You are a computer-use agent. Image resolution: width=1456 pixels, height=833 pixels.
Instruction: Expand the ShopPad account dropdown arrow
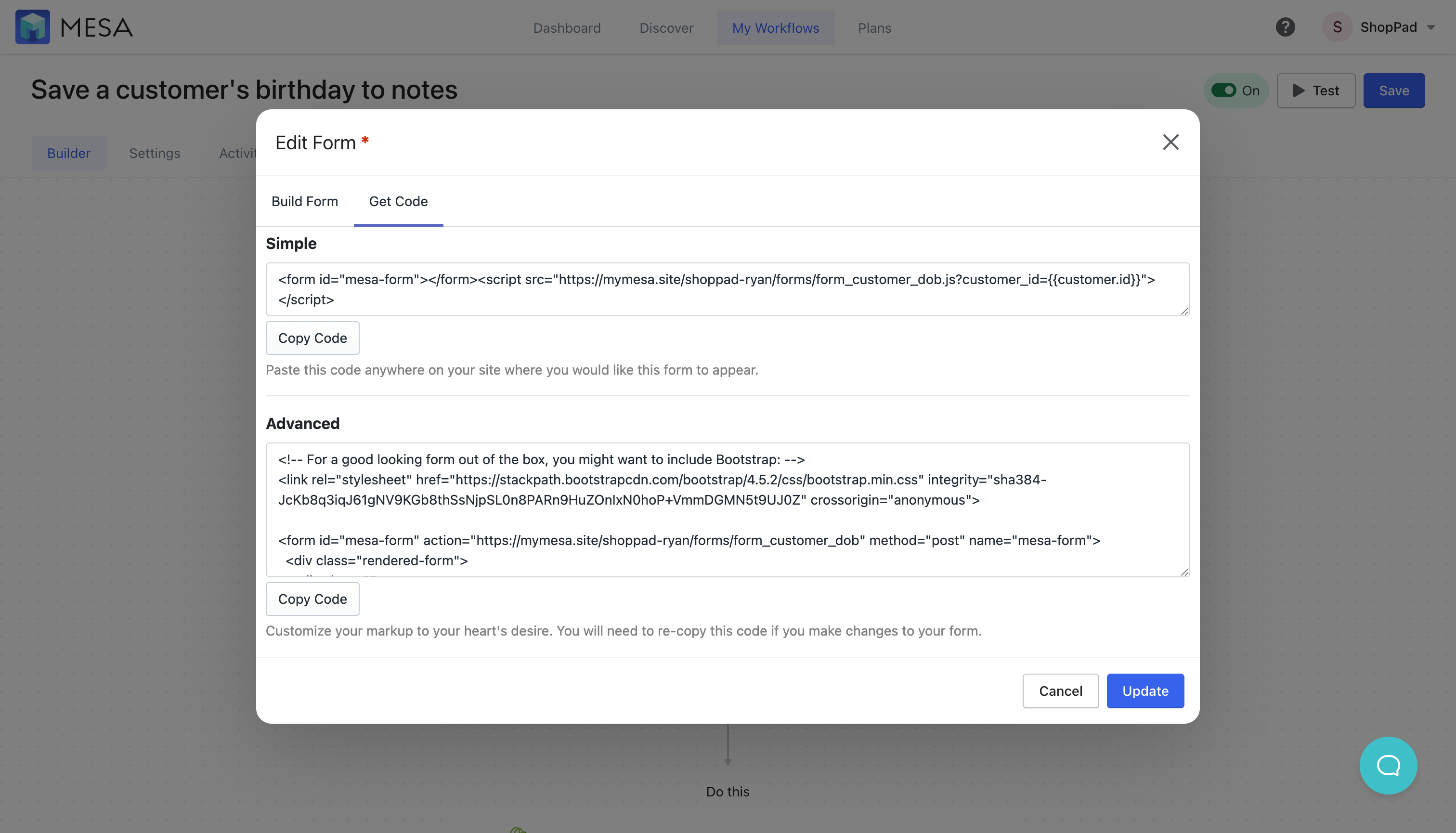pos(1431,27)
